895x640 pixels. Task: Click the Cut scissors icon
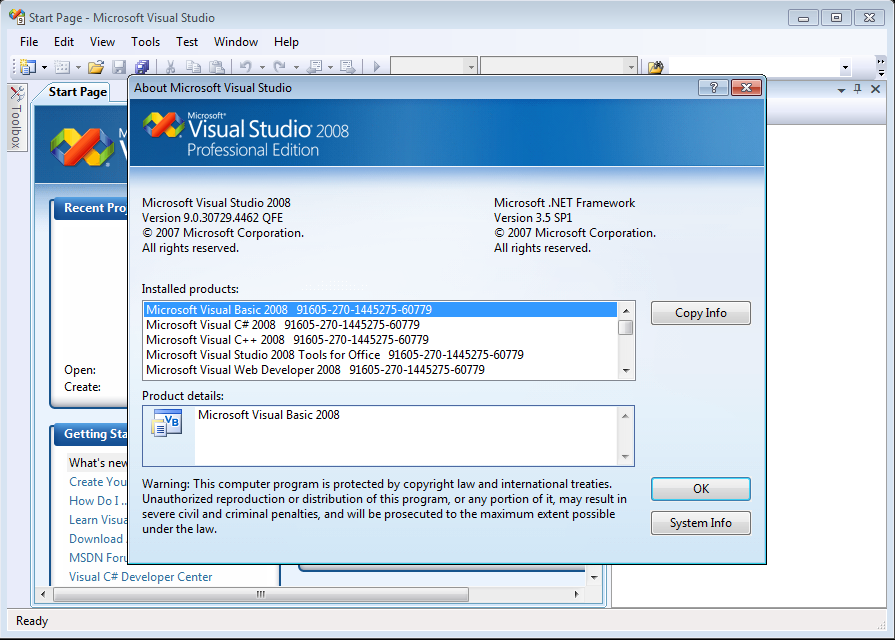[x=170, y=67]
